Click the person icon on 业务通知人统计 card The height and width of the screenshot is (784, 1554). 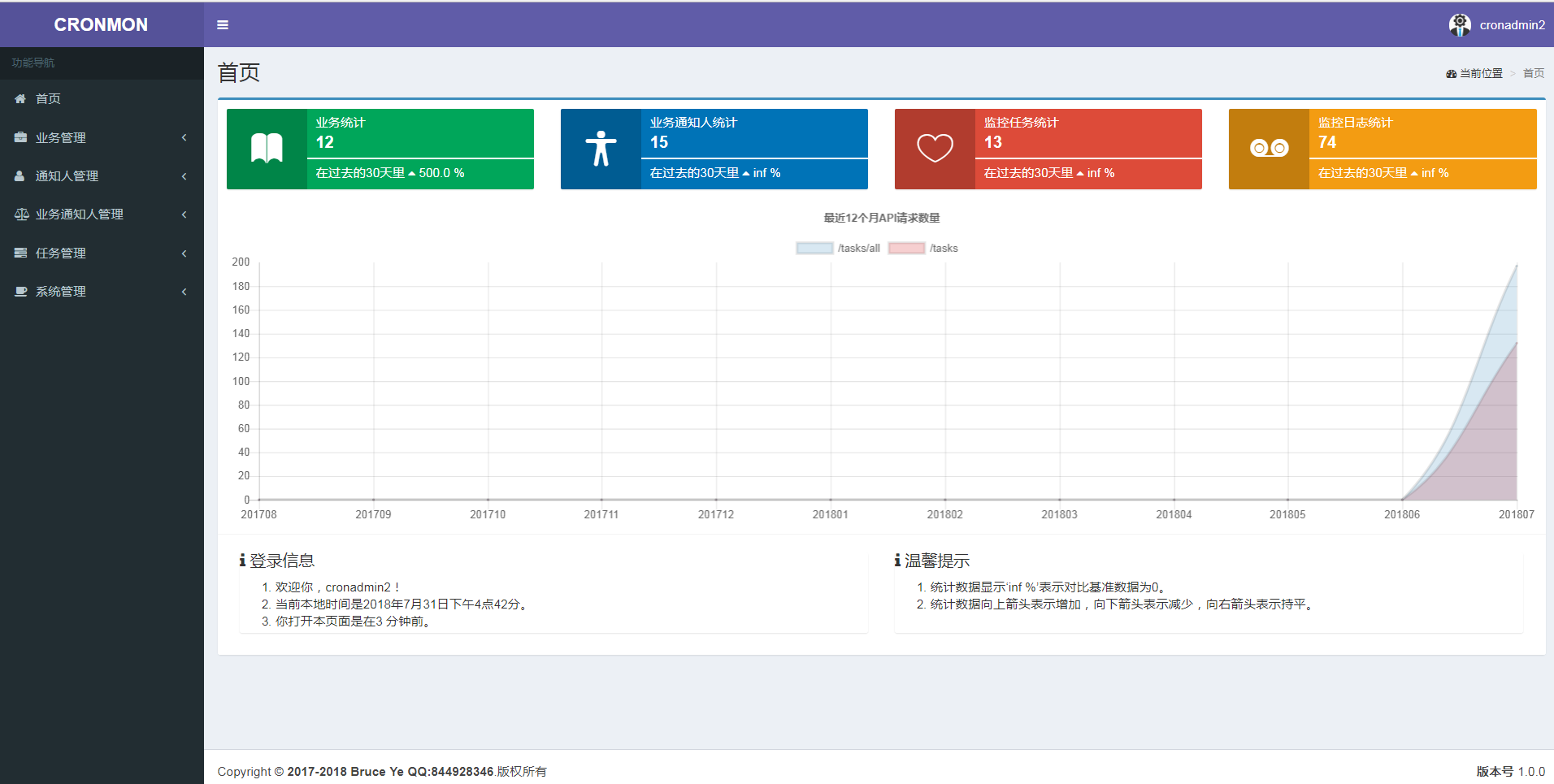click(601, 149)
